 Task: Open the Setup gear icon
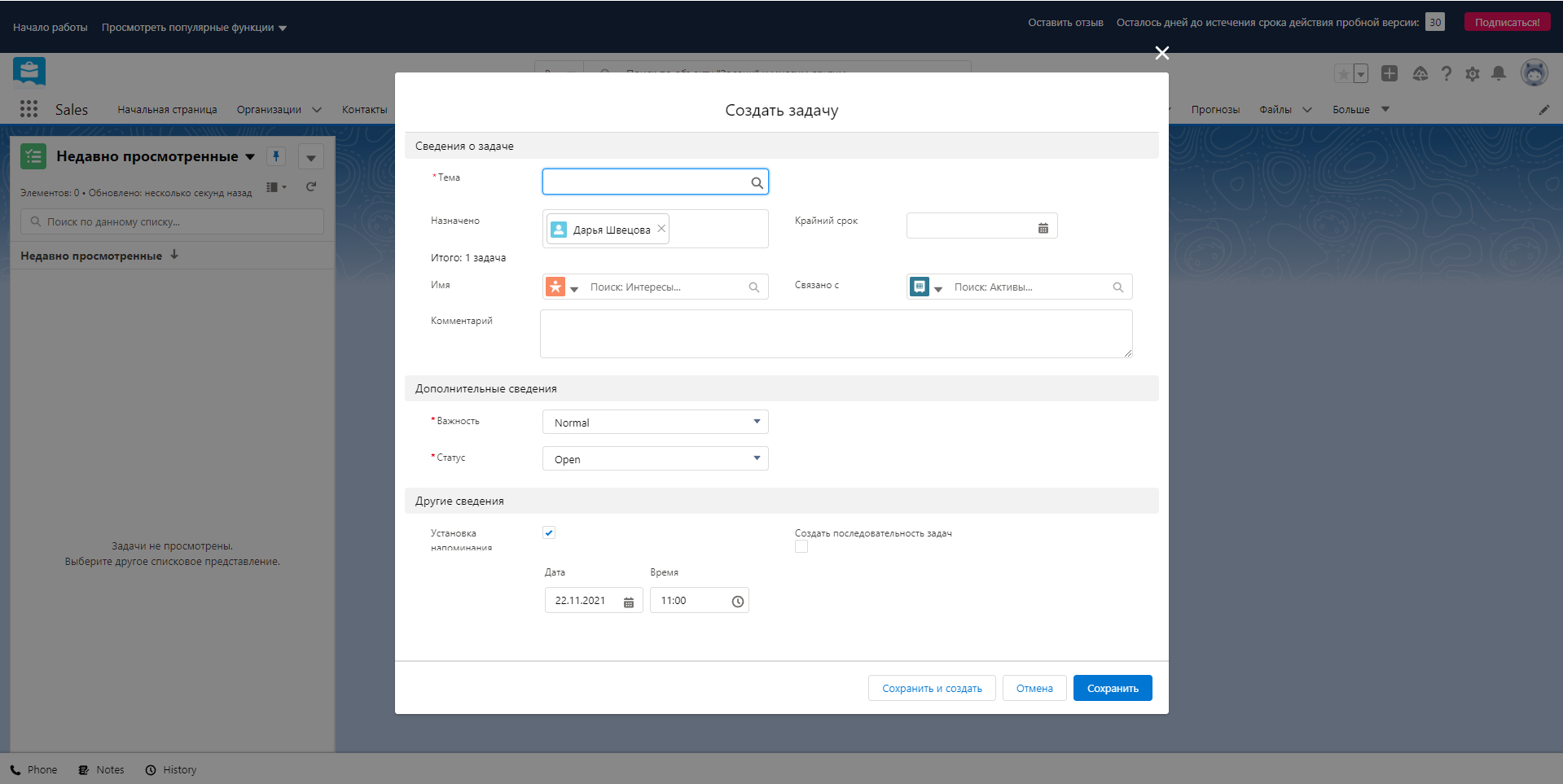pyautogui.click(x=1472, y=74)
